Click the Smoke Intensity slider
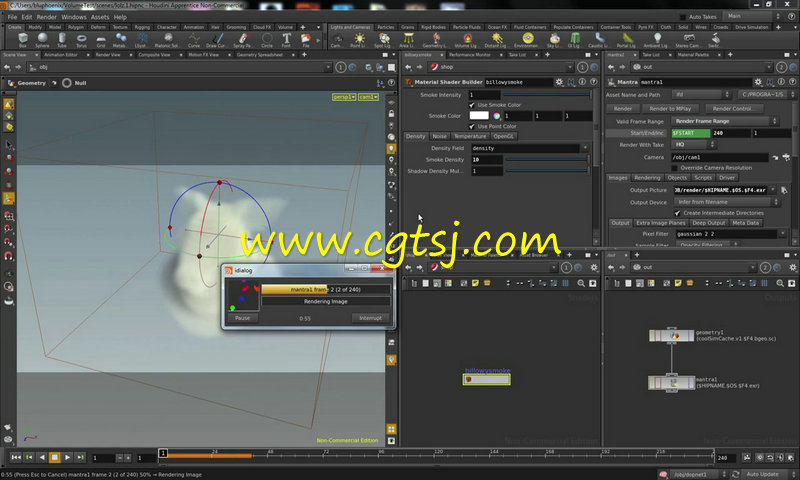 click(x=546, y=95)
